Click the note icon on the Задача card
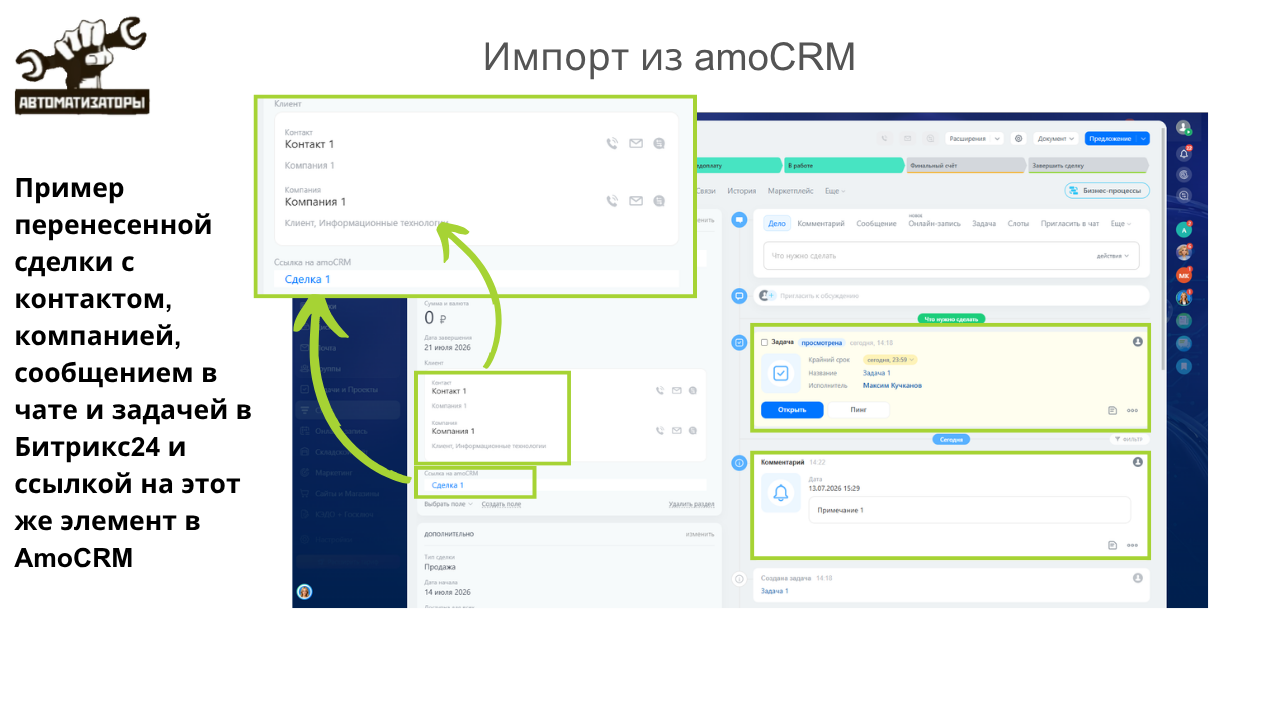The width and height of the screenshot is (1280, 720). pos(1112,410)
